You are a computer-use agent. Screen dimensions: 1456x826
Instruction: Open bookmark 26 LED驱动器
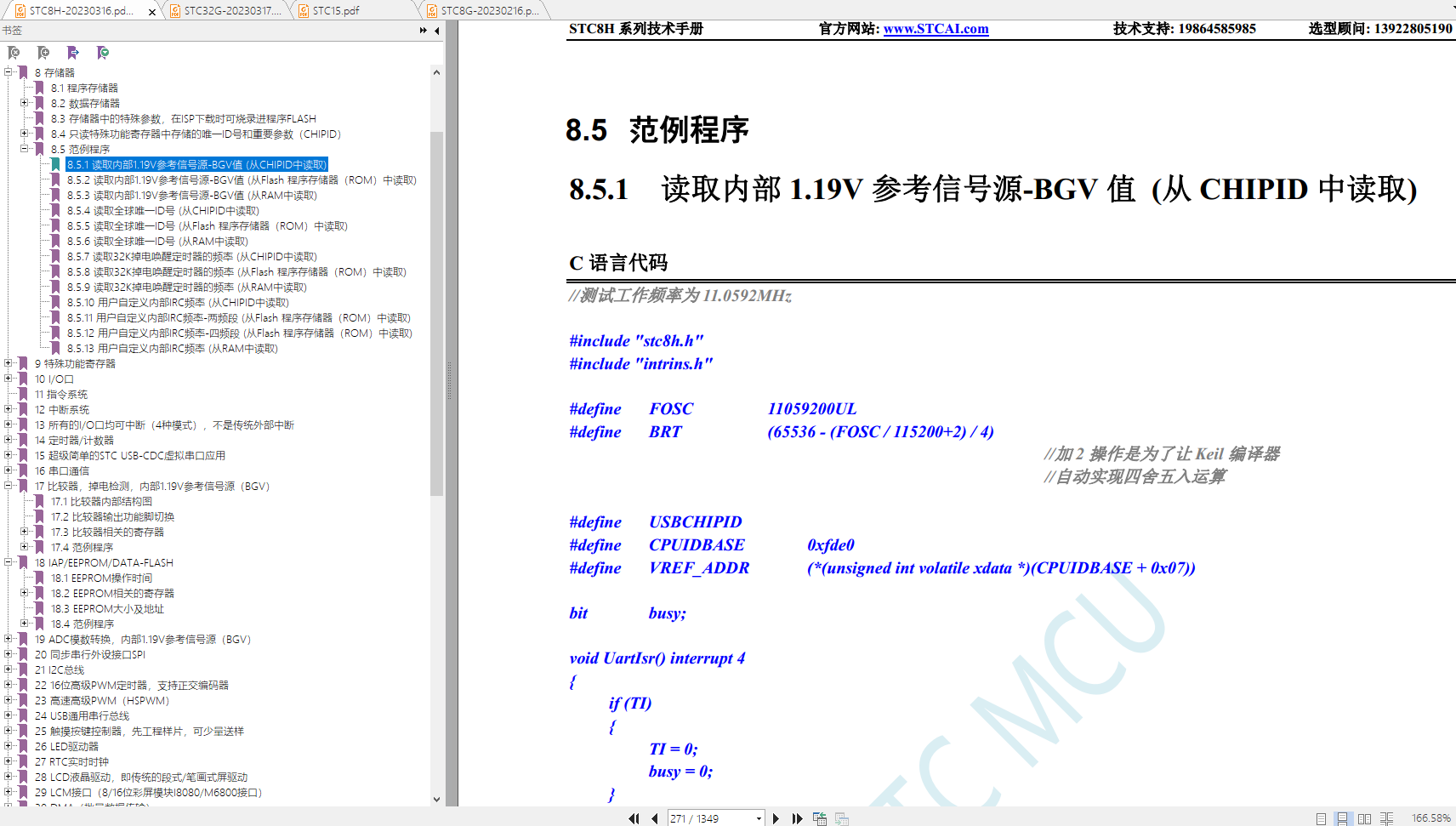(x=66, y=747)
